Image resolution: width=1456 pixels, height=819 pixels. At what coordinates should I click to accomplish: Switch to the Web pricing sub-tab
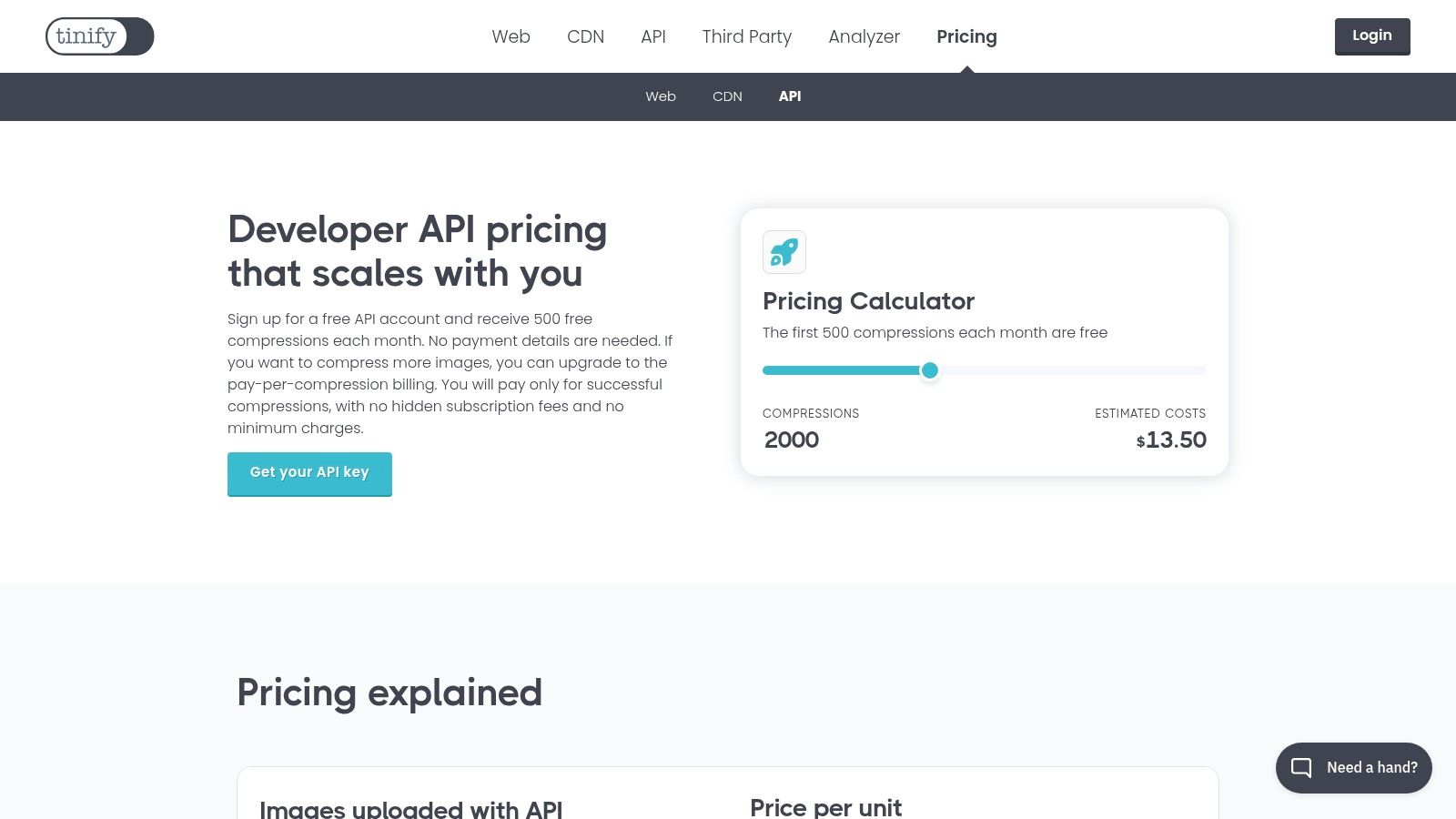(x=661, y=96)
